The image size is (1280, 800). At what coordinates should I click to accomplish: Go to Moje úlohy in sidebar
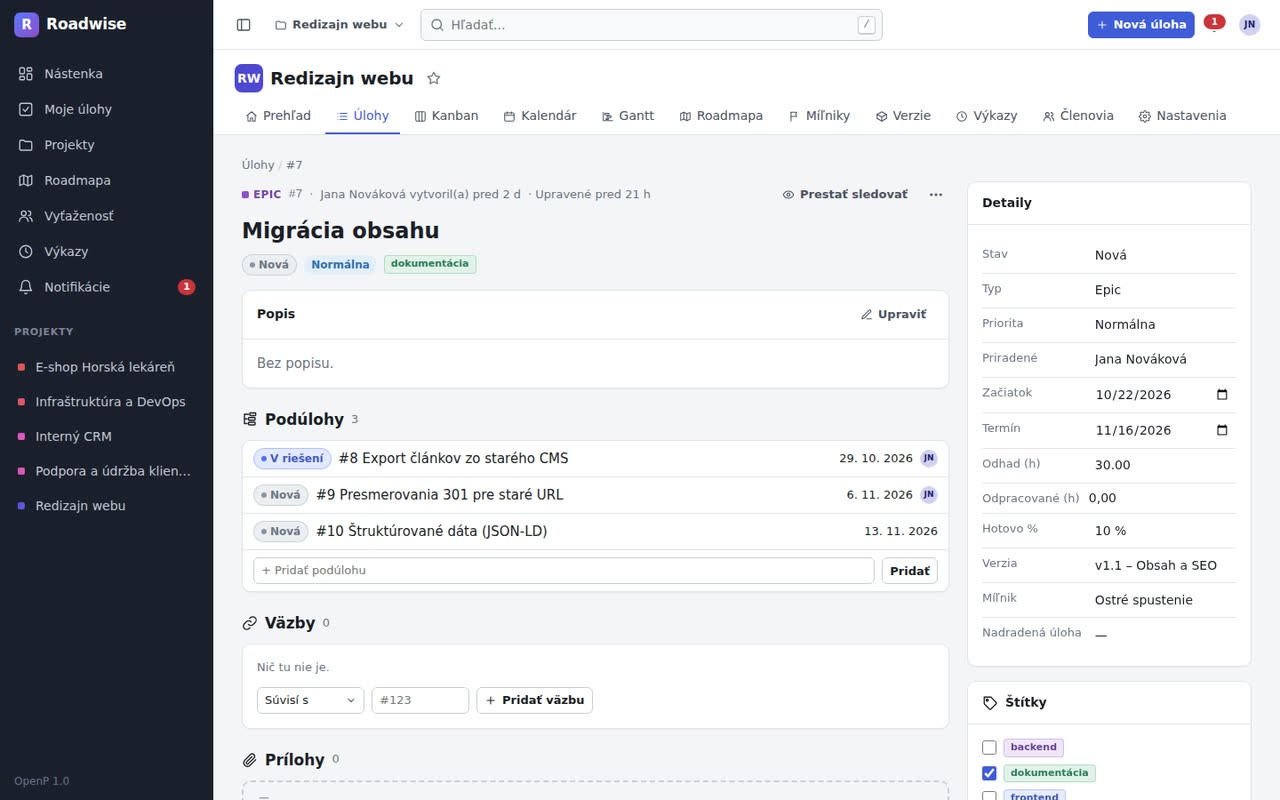coord(106,109)
